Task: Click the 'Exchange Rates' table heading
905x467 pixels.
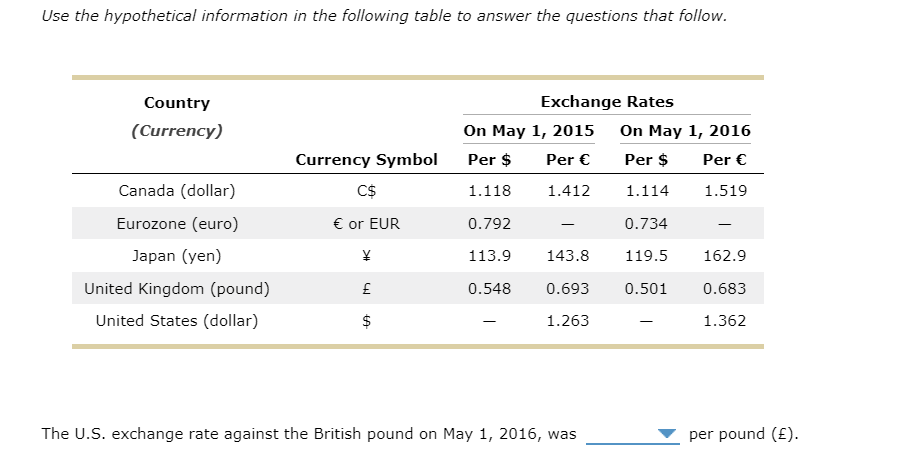Action: pos(607,102)
